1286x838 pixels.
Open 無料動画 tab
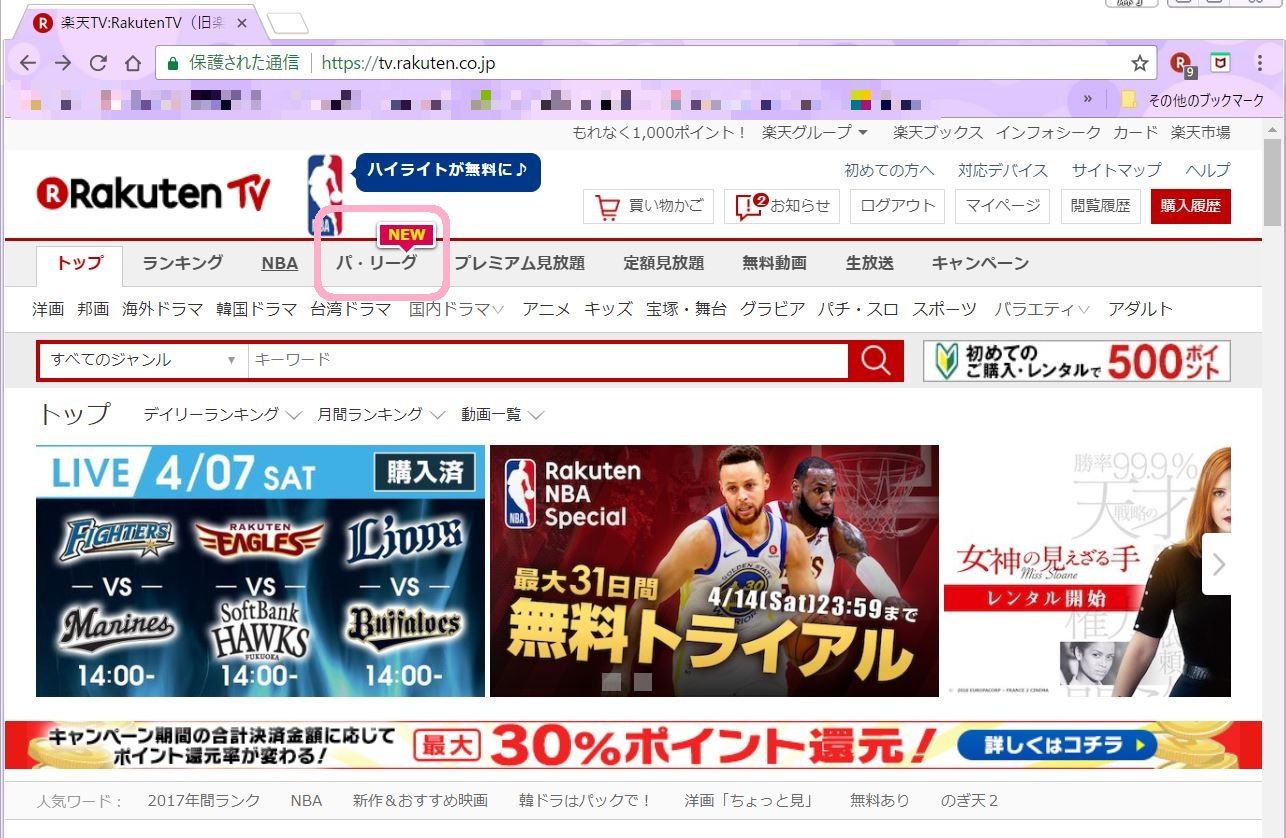point(774,263)
